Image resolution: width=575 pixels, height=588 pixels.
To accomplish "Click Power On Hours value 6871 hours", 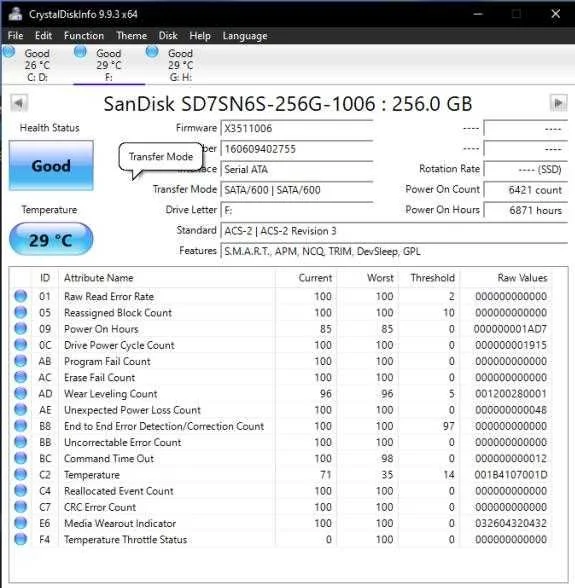I will pos(526,210).
